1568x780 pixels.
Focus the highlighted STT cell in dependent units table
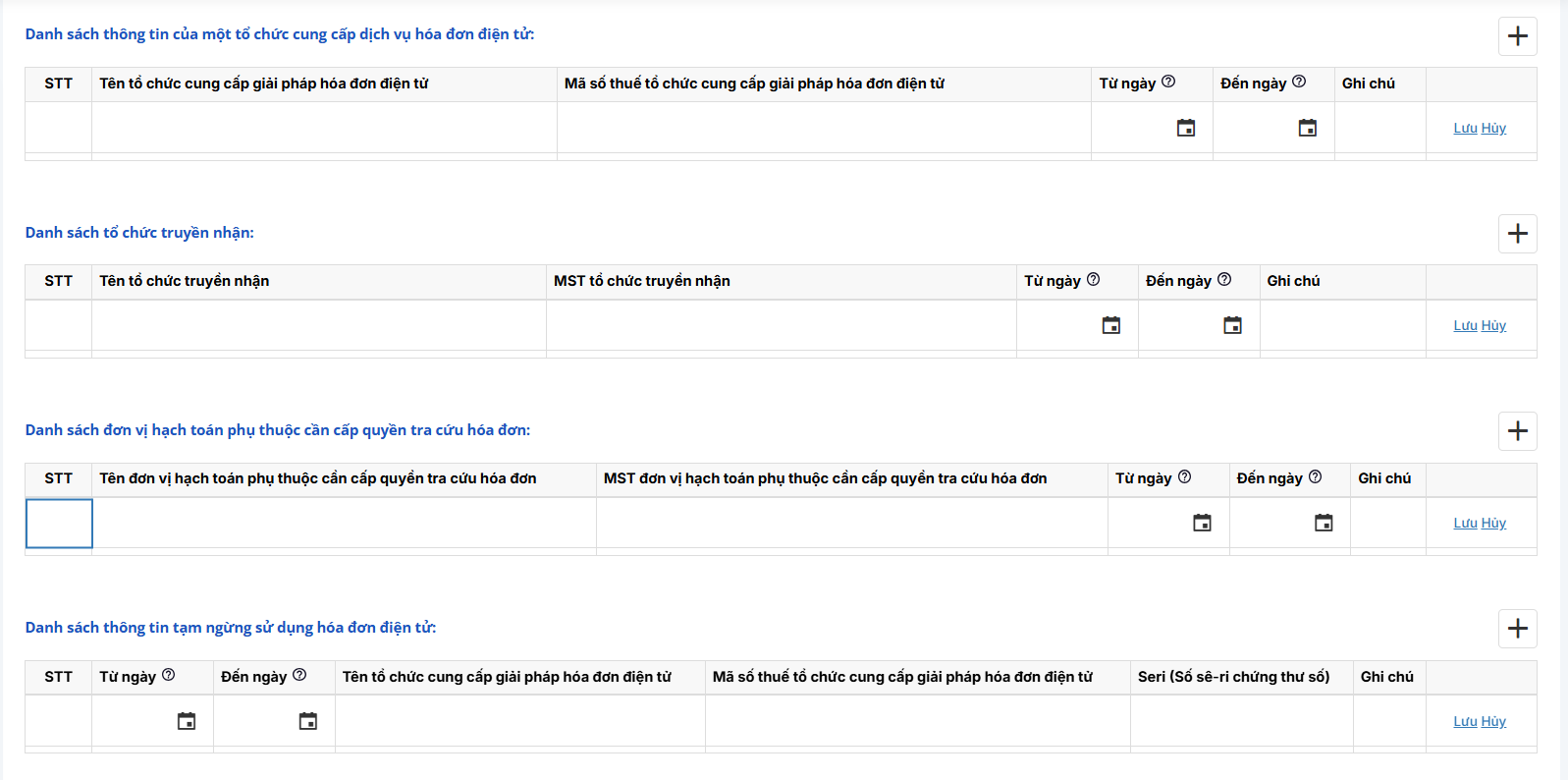(x=59, y=524)
